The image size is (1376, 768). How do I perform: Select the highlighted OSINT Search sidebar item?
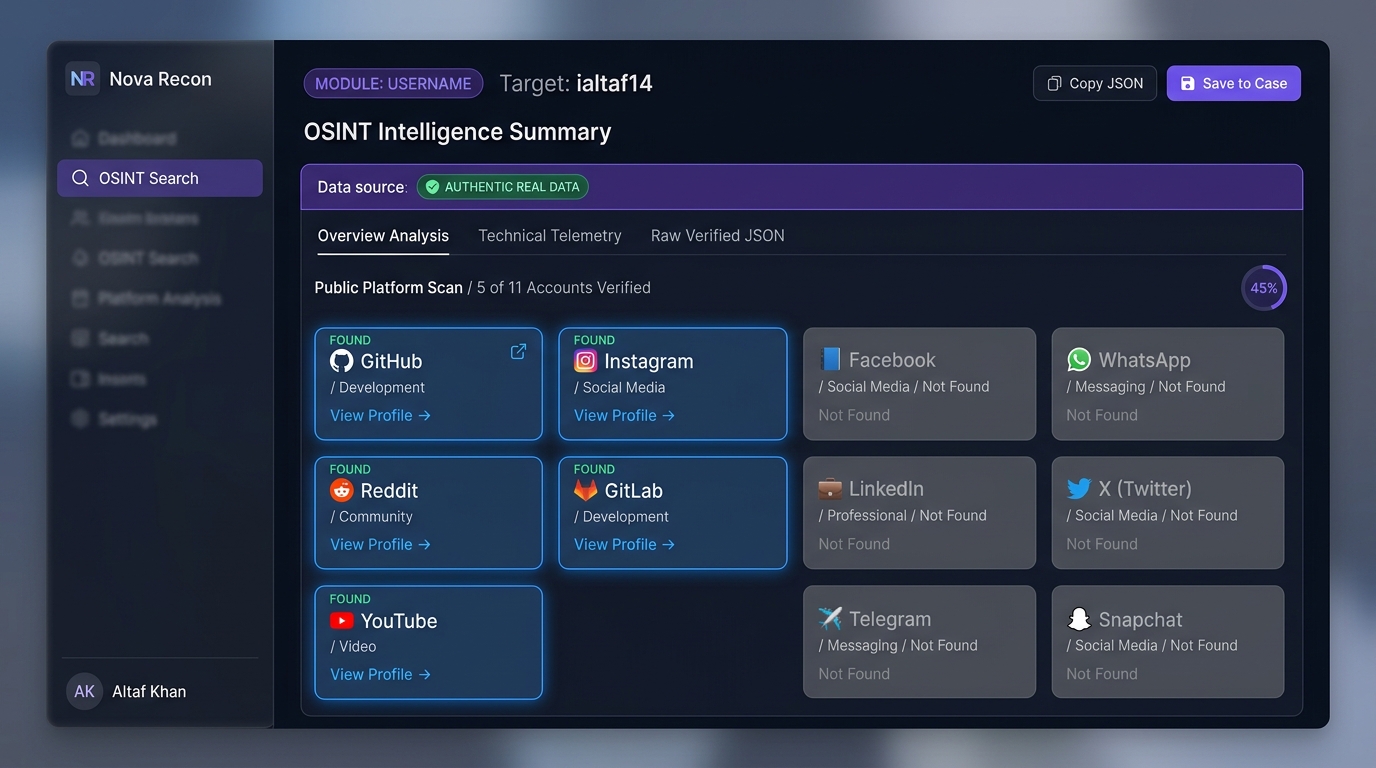tap(160, 178)
